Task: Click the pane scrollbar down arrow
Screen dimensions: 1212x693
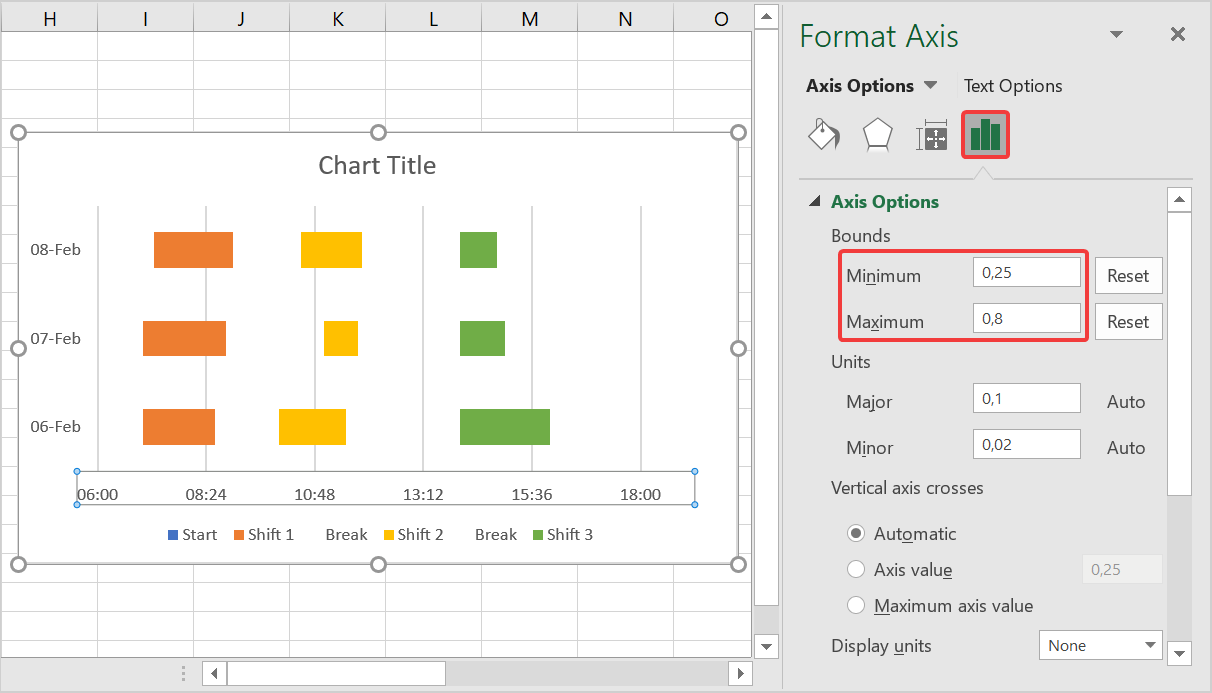Action: click(1180, 654)
